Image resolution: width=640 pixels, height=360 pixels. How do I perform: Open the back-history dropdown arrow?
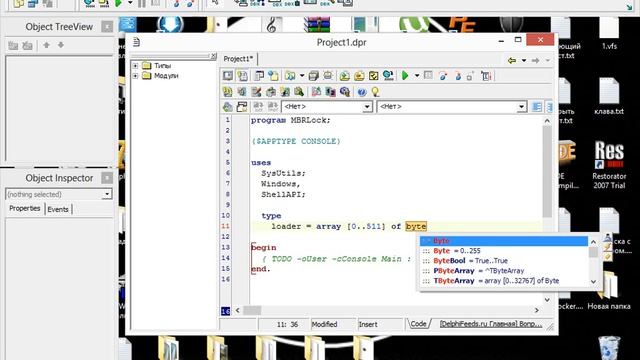(524, 60)
